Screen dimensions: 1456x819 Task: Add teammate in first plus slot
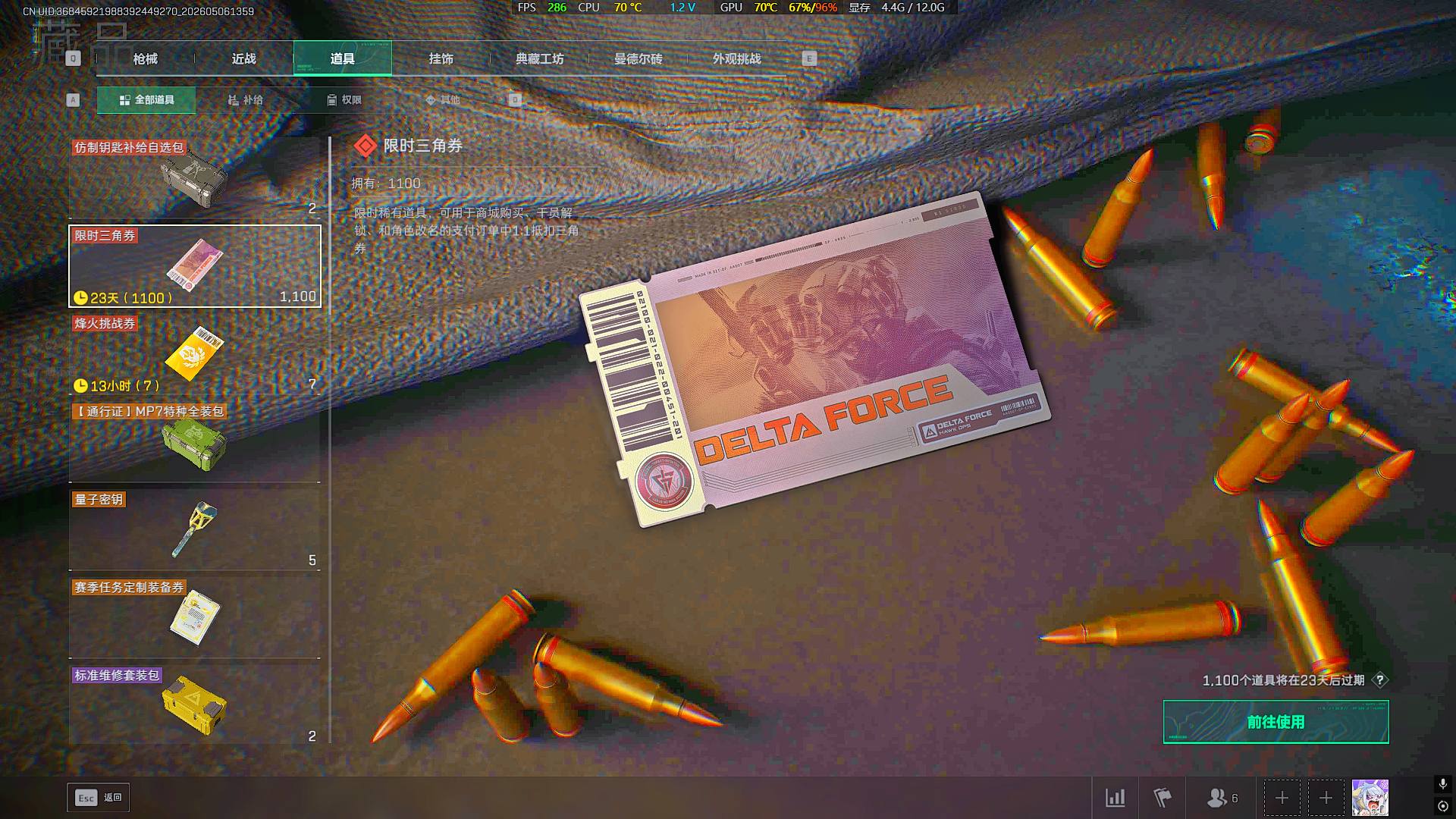(x=1282, y=798)
